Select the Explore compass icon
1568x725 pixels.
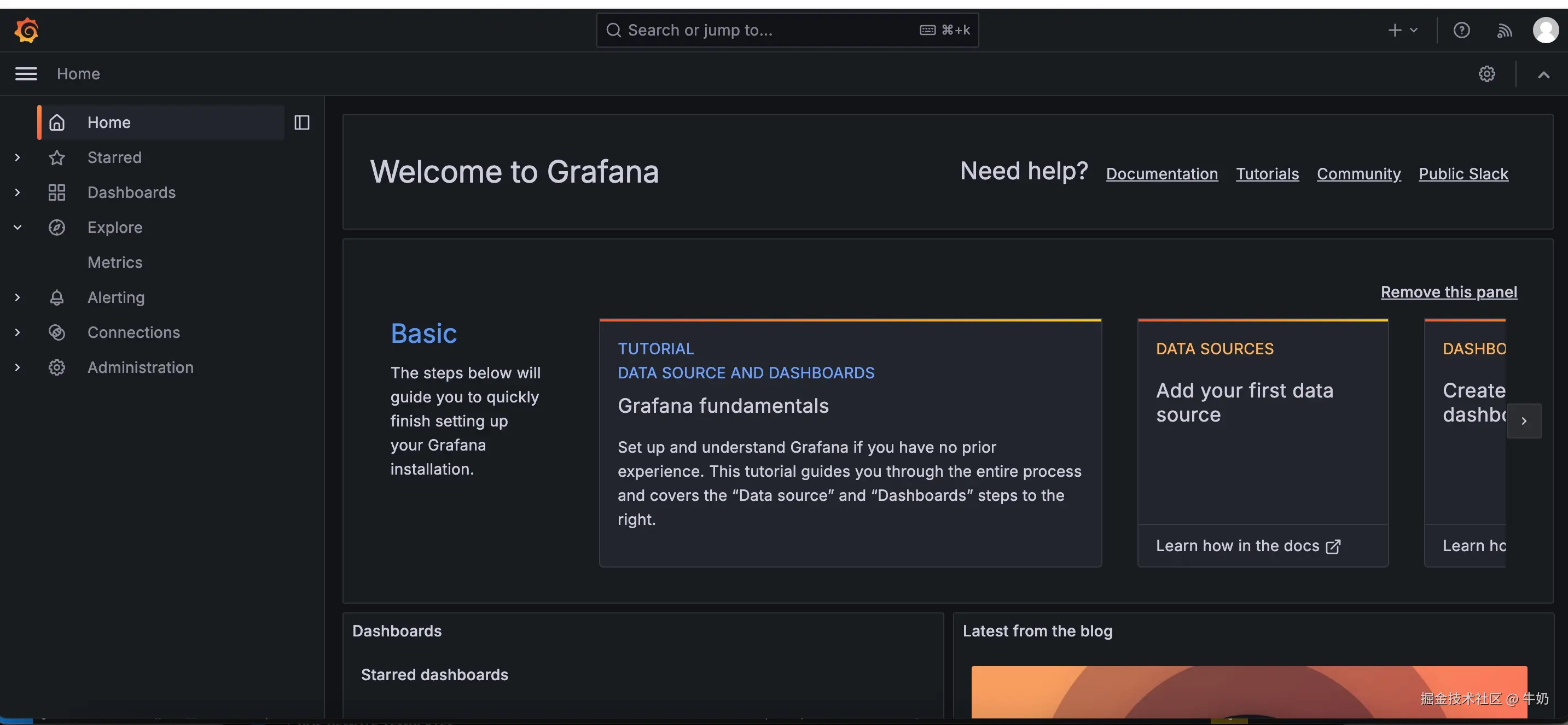pos(56,227)
